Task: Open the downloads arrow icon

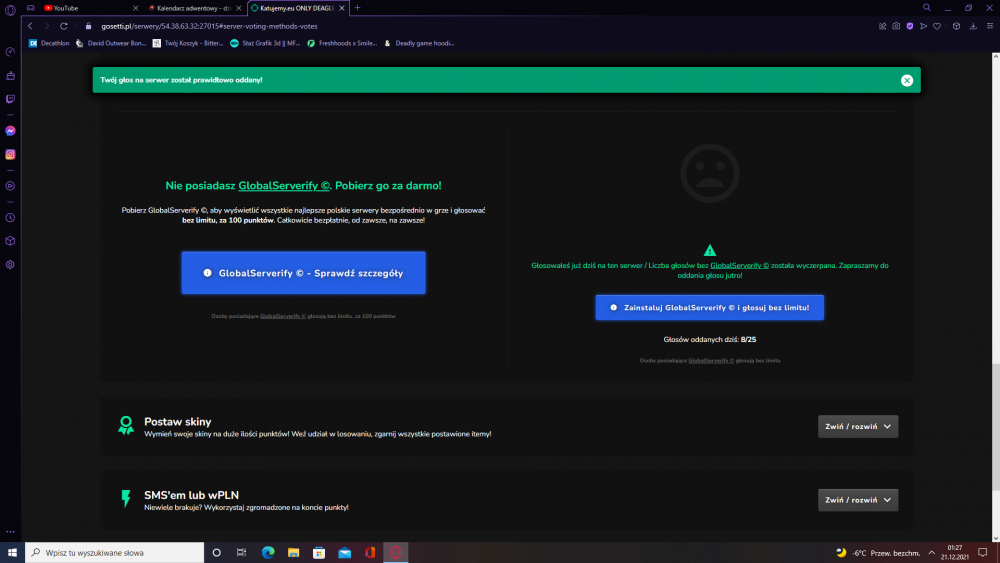Action: pos(973,26)
